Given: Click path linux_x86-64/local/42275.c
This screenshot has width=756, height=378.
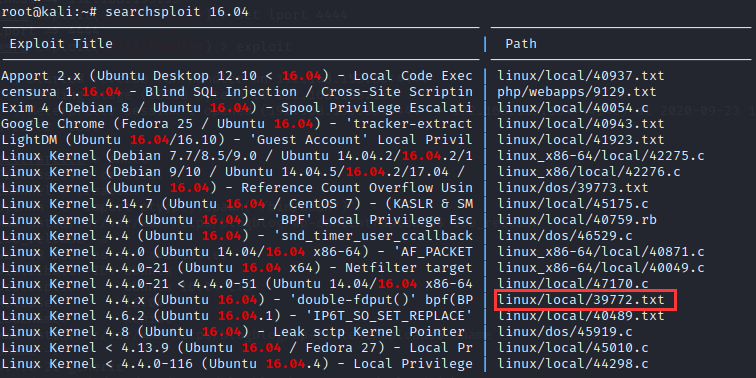Looking at the screenshot, I should [x=601, y=156].
